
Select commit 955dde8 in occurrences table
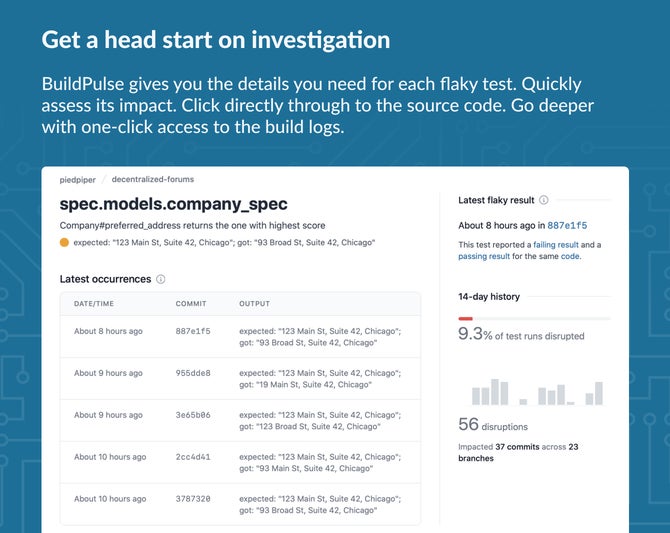pyautogui.click(x=193, y=373)
